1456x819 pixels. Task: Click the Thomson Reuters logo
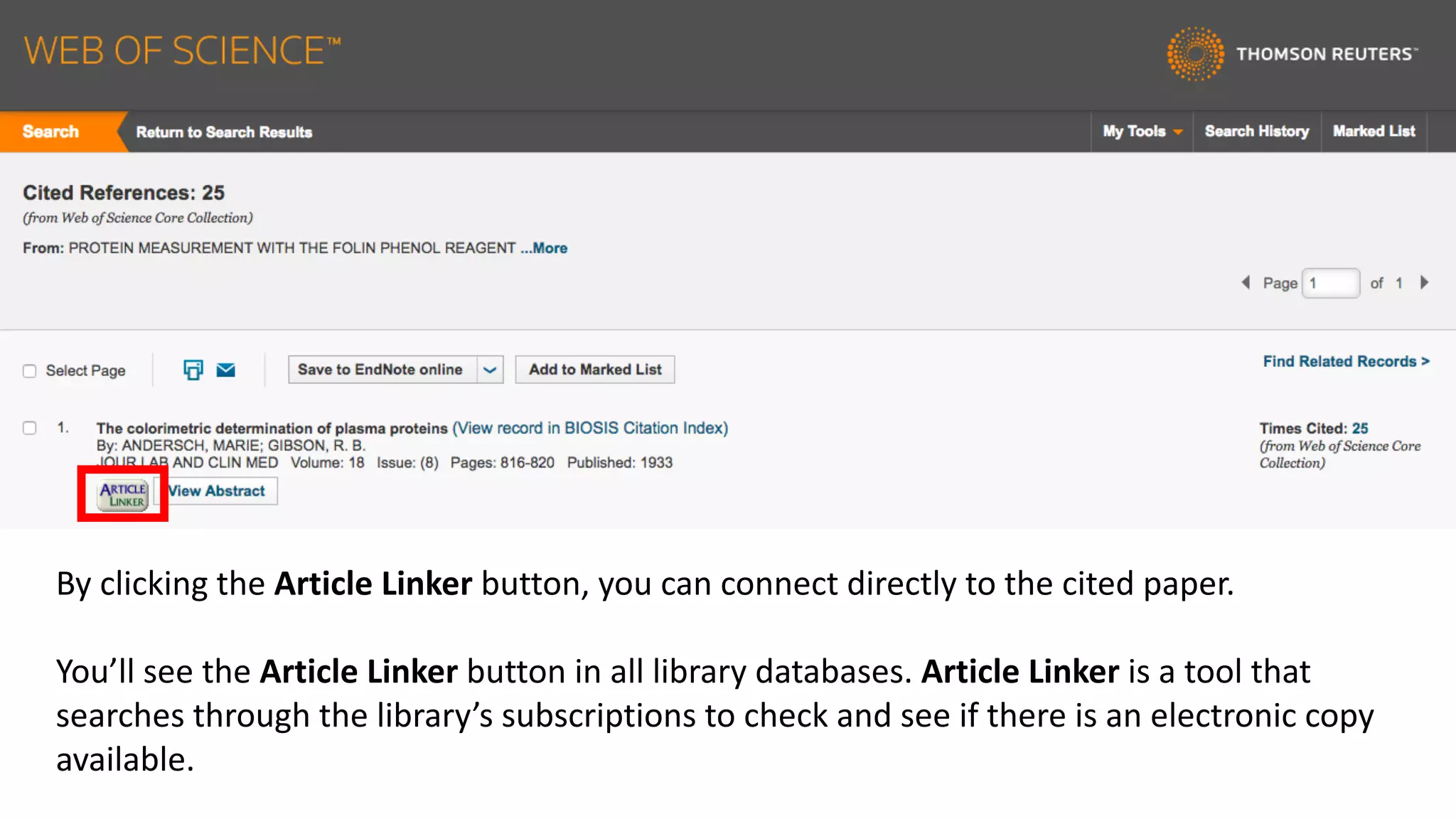coord(1292,53)
